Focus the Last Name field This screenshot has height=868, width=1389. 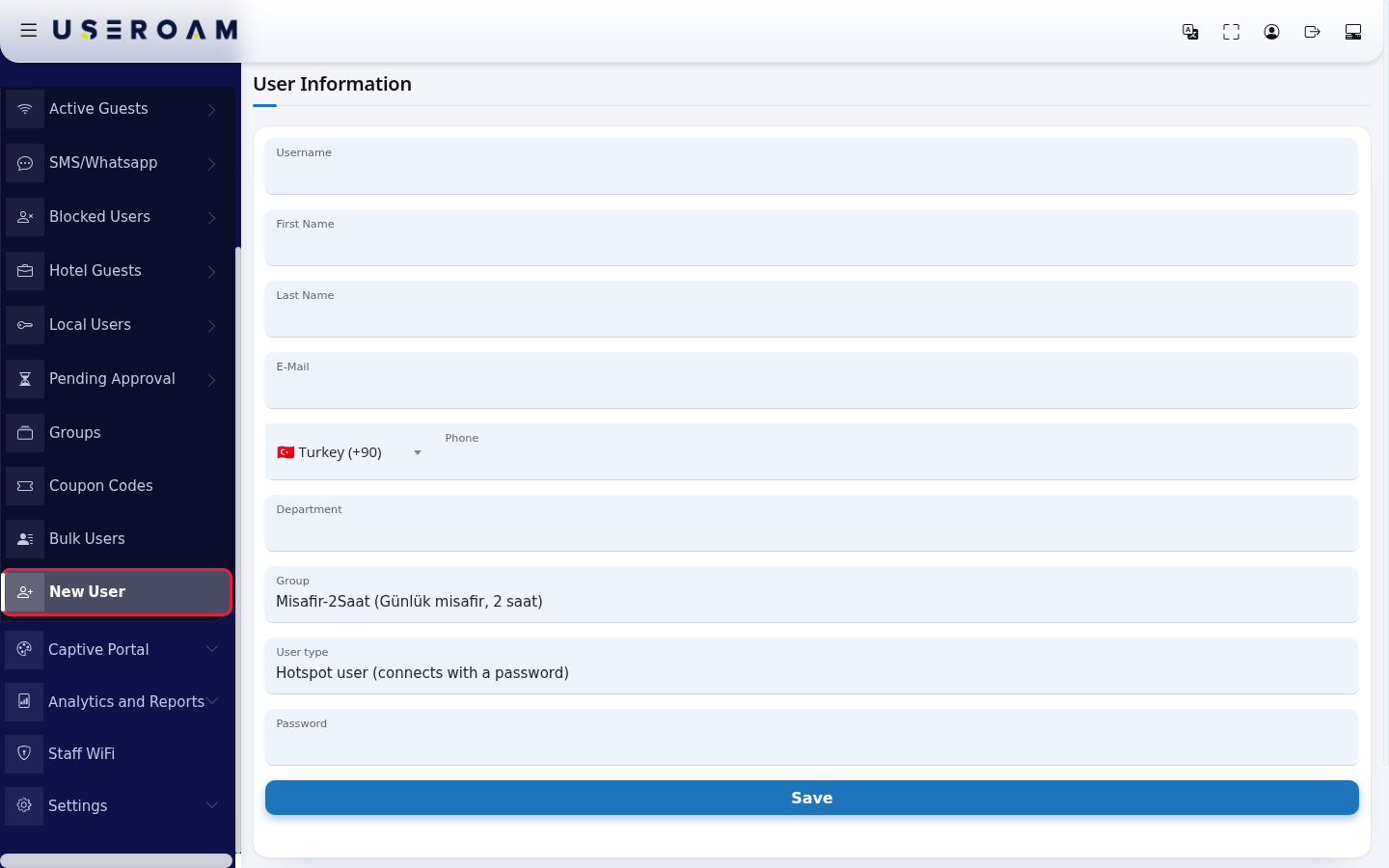coord(811,309)
